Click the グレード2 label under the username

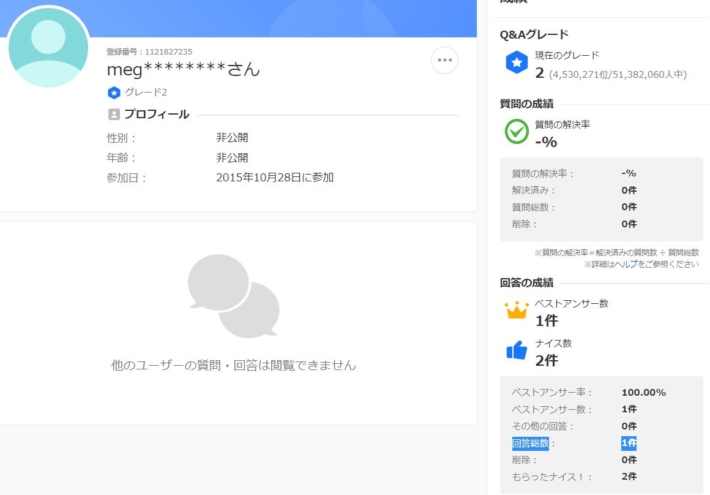coord(146,92)
